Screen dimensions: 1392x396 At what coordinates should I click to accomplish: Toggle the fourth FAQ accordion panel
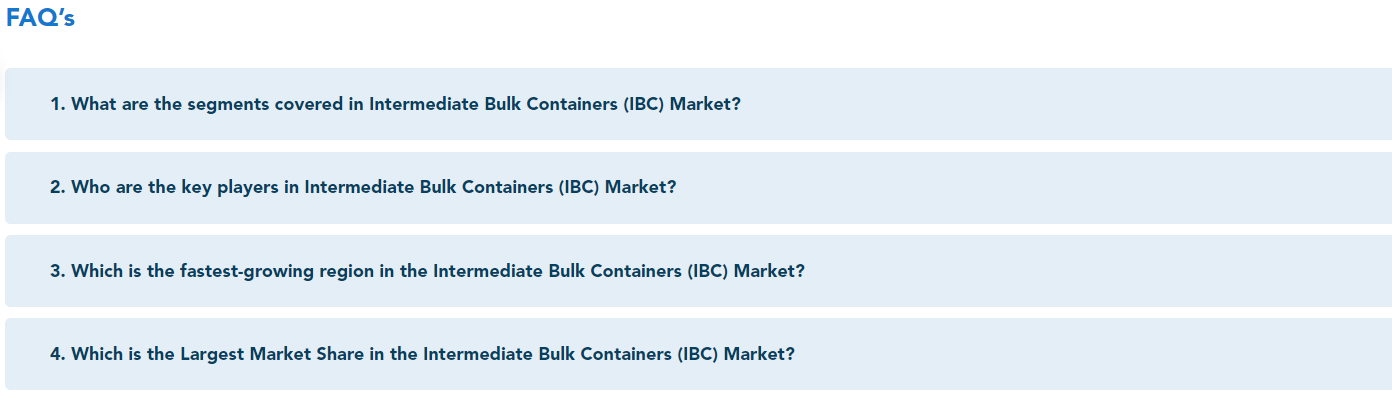tap(698, 354)
